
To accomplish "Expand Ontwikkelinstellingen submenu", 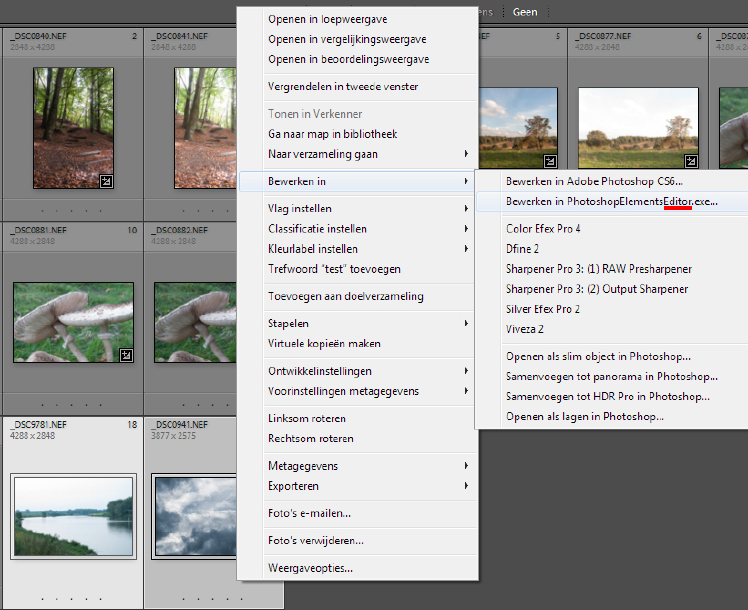I will click(x=358, y=371).
